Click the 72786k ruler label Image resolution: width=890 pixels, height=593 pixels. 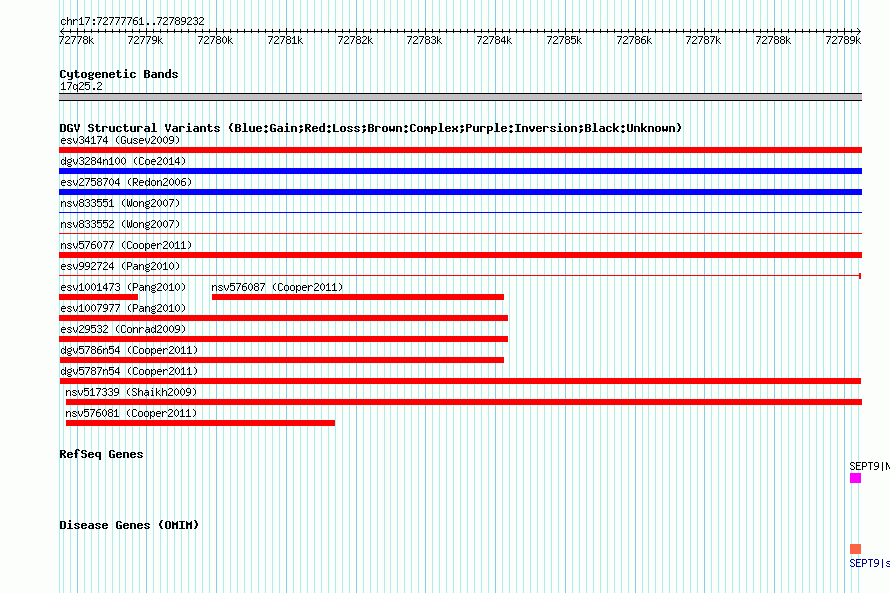coord(633,40)
